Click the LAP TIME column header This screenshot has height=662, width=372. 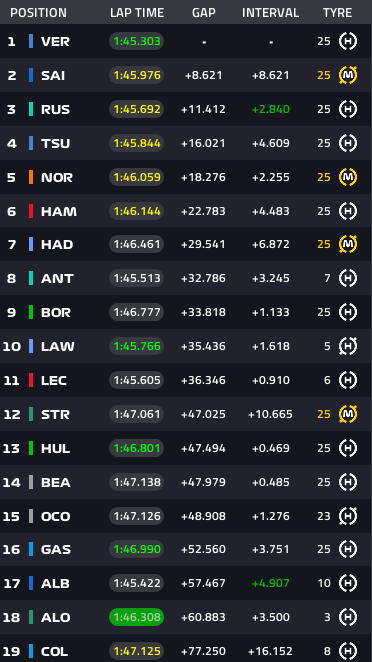point(137,13)
